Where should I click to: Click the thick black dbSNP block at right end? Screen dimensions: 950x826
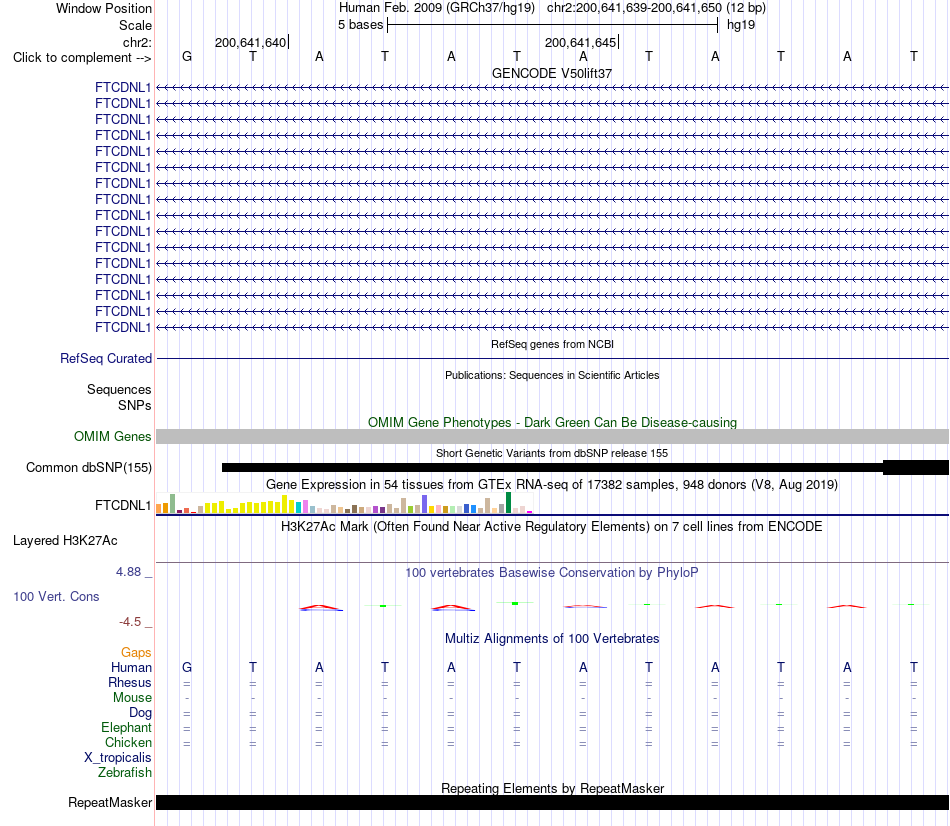(x=915, y=467)
